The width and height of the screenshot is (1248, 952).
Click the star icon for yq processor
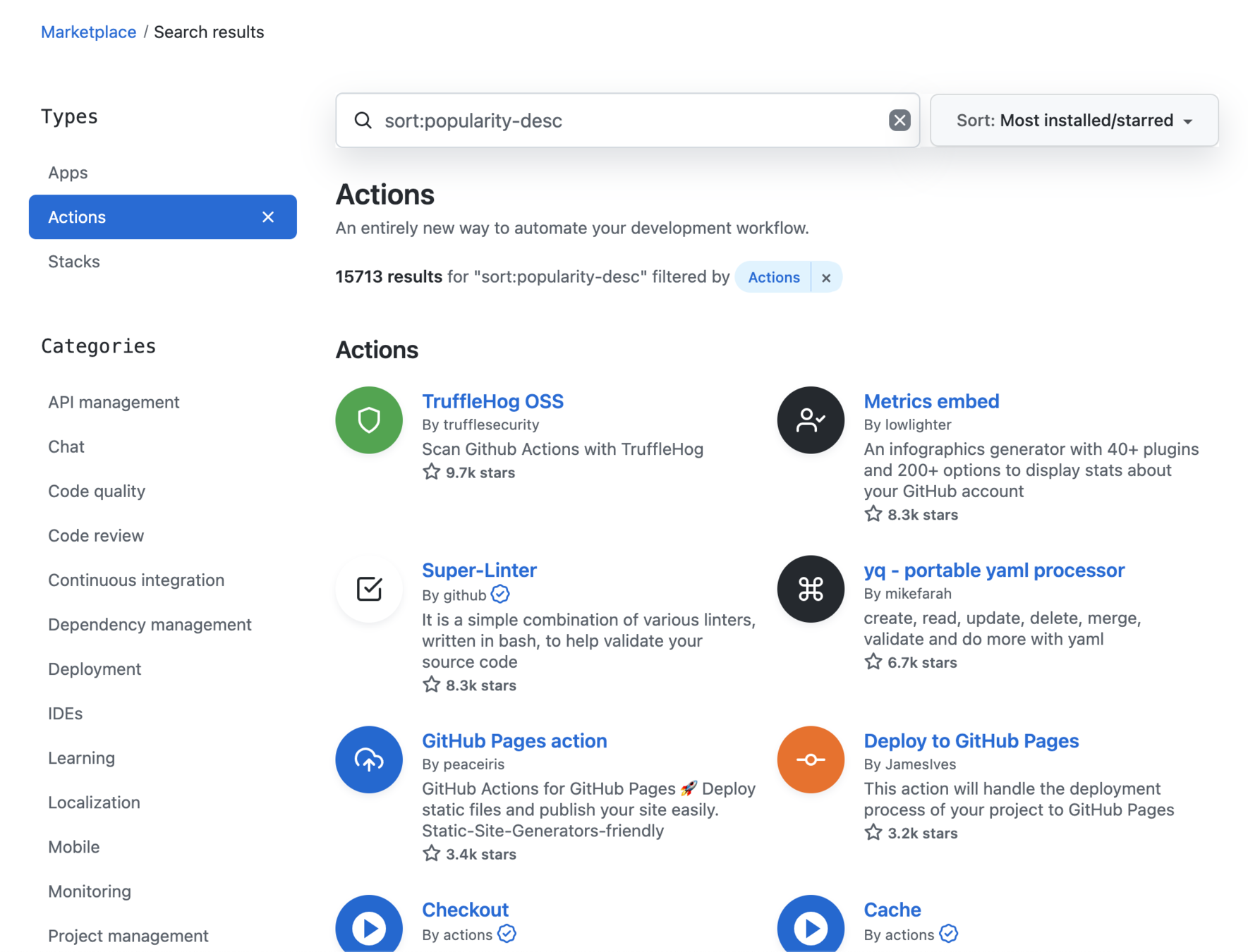point(873,661)
